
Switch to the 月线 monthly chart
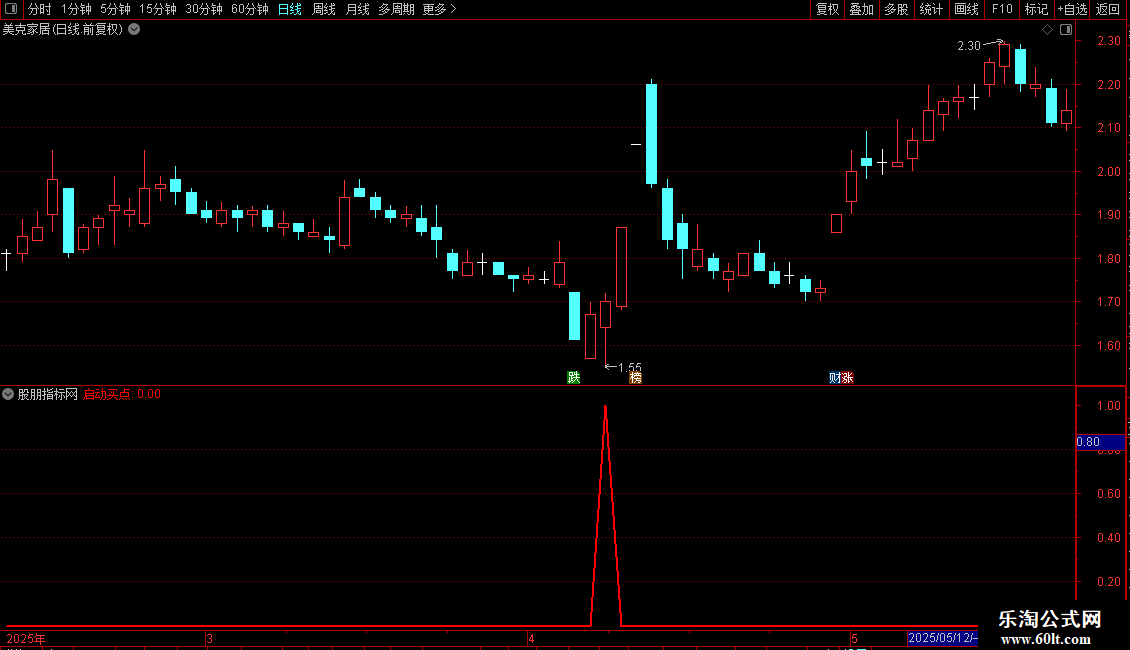(x=357, y=9)
